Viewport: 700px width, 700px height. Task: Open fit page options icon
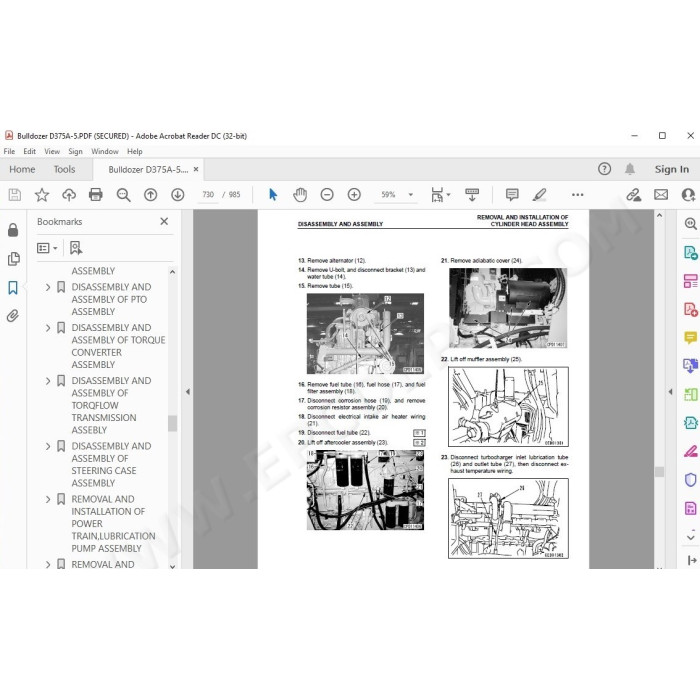pyautogui.click(x=441, y=195)
